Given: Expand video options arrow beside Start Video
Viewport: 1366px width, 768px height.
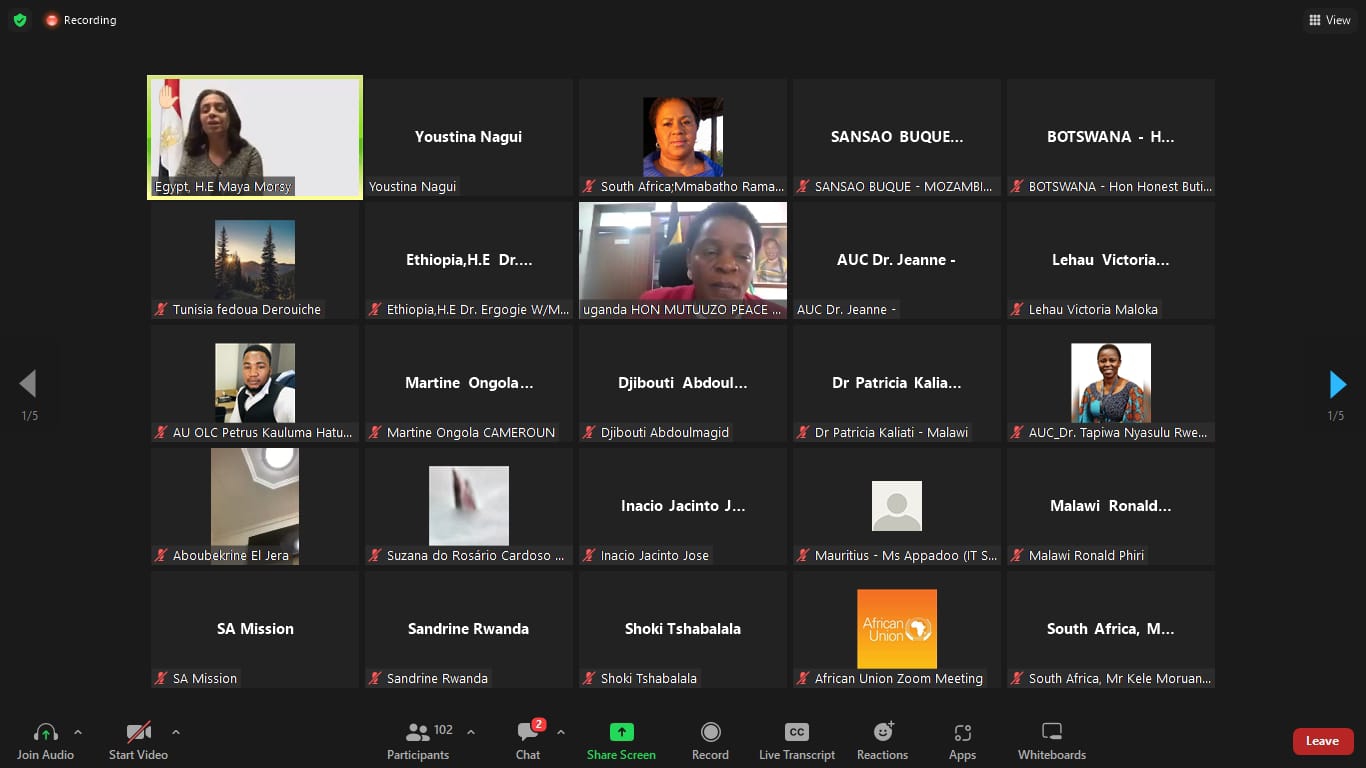Looking at the screenshot, I should [176, 732].
